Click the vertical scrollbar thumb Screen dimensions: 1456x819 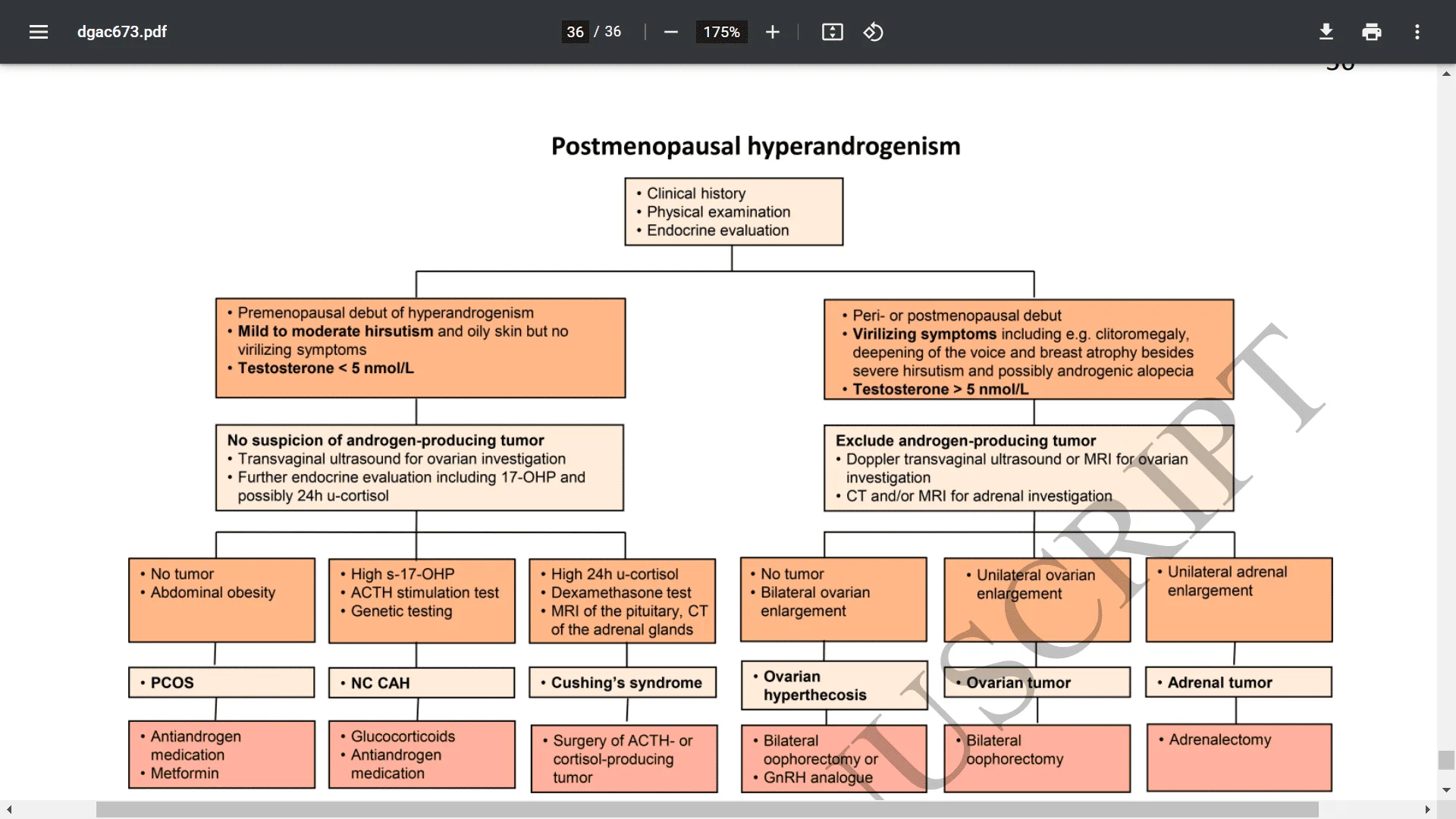point(1446,760)
